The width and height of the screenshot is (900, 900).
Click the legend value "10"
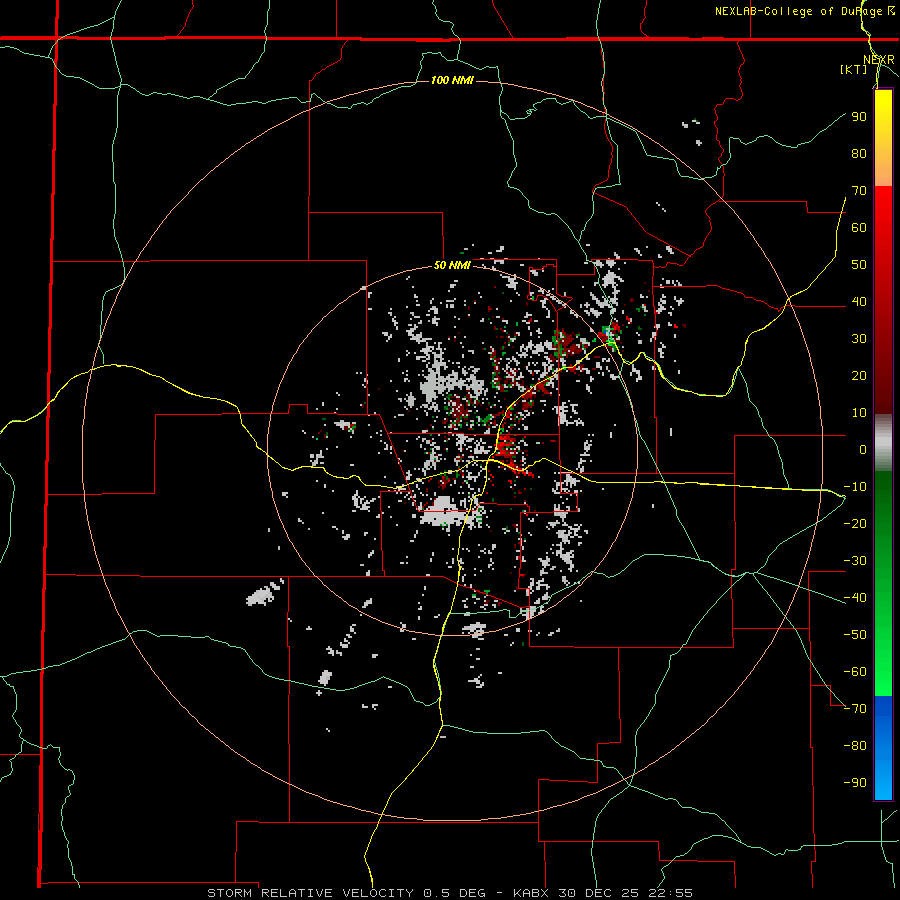859,413
